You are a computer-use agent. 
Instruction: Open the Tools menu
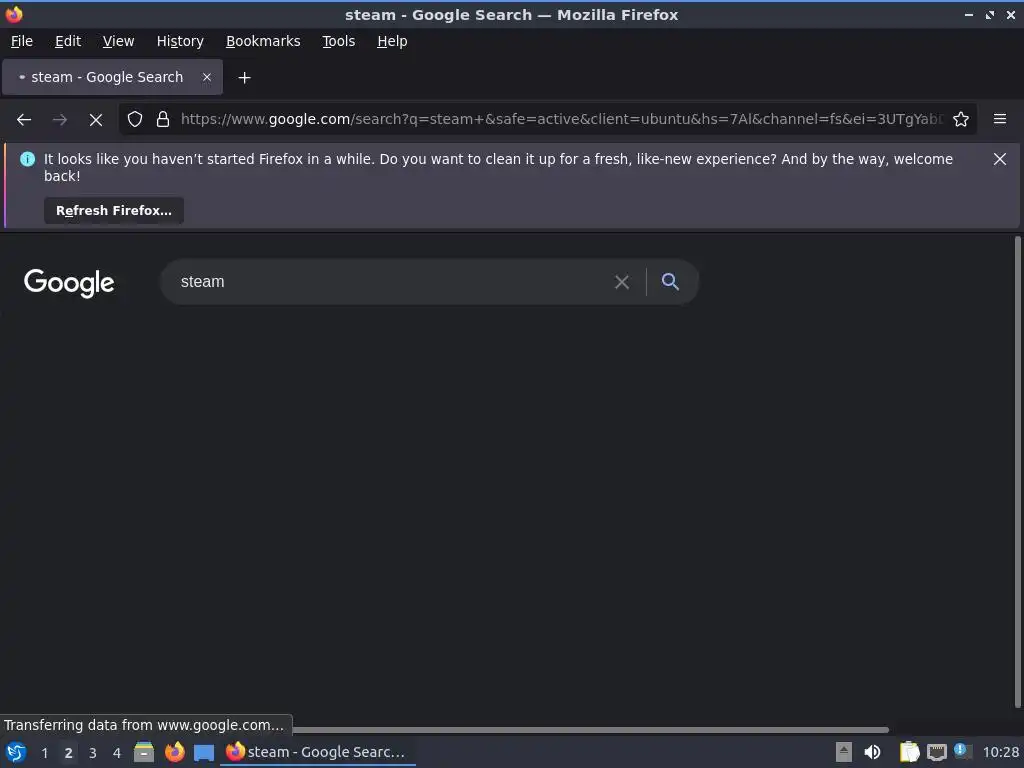(x=338, y=41)
